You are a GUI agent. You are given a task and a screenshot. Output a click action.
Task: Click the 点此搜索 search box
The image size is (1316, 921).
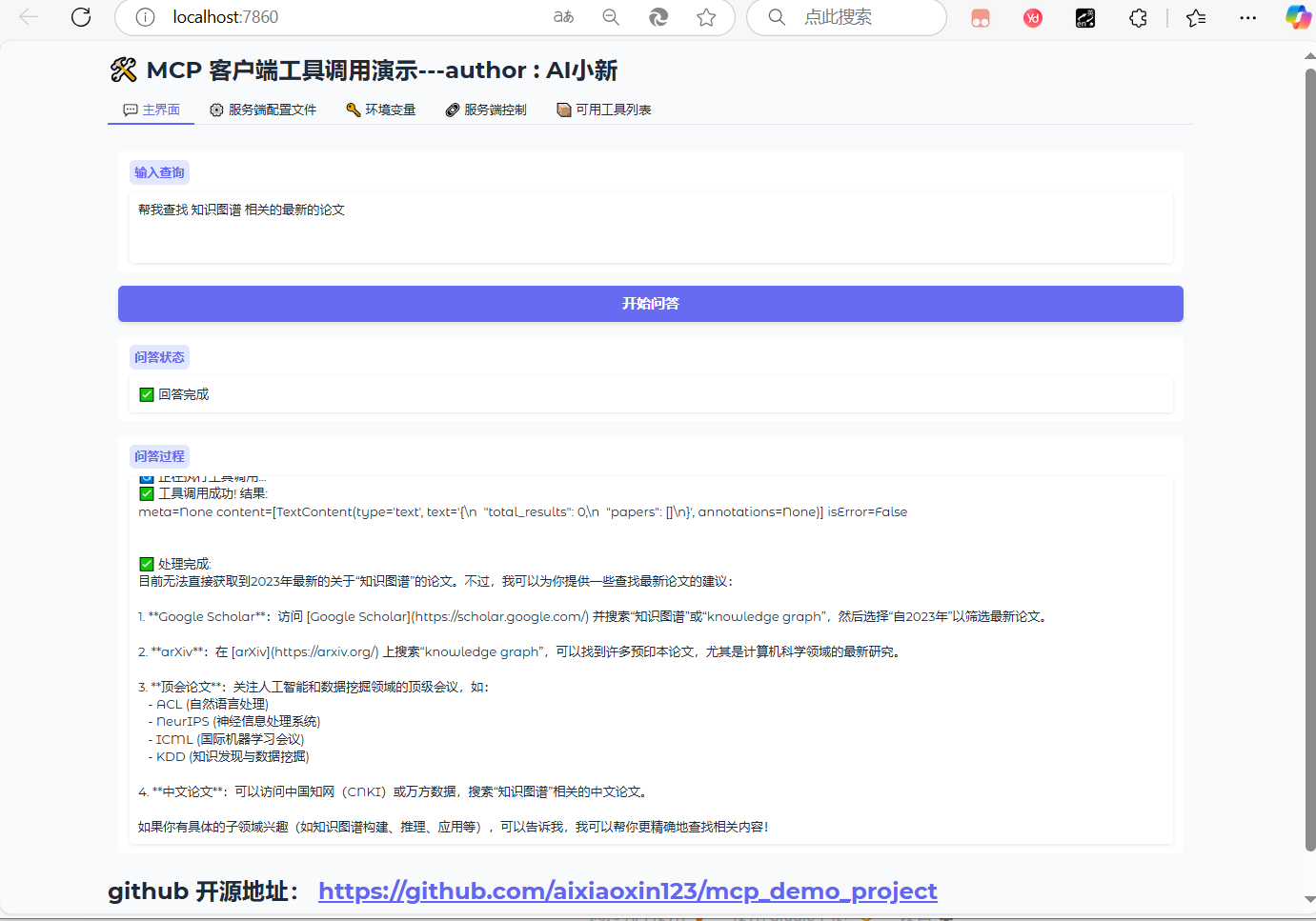tap(847, 17)
